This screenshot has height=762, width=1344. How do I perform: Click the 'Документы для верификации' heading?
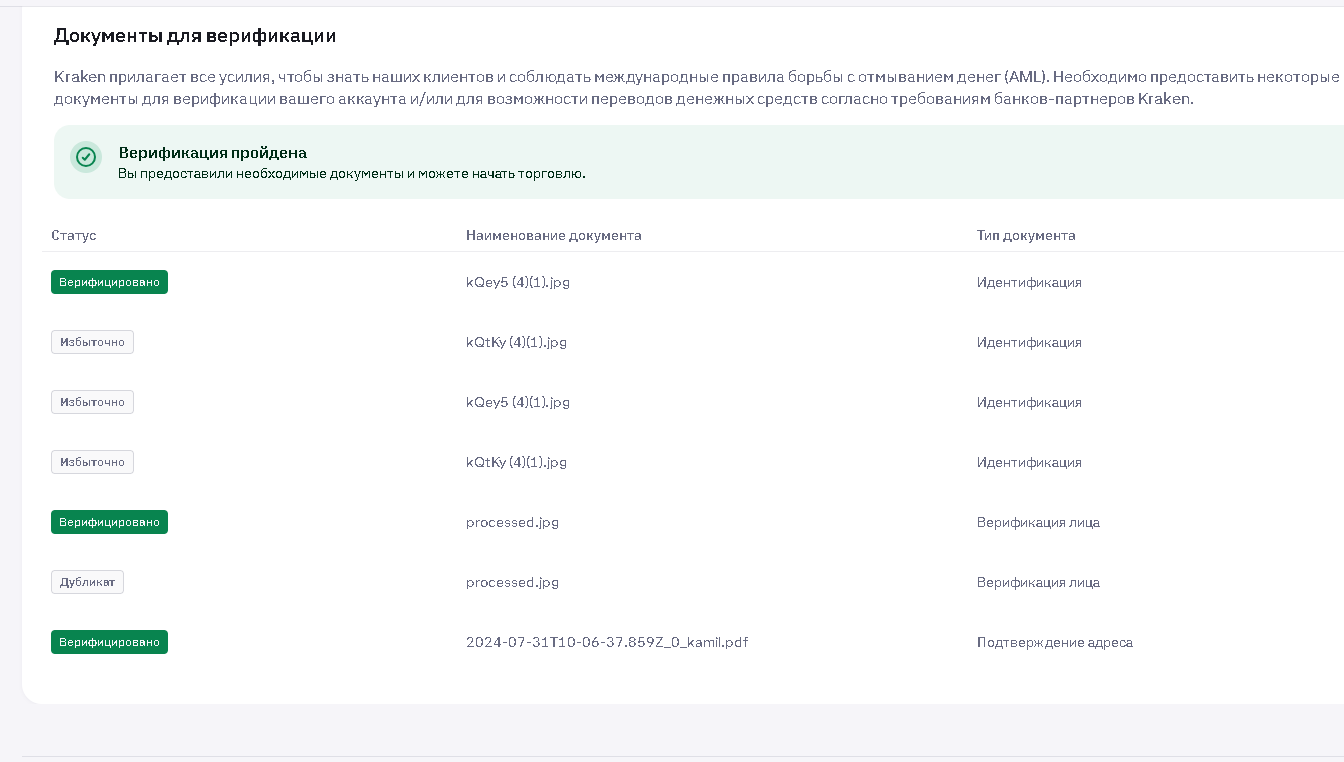194,36
